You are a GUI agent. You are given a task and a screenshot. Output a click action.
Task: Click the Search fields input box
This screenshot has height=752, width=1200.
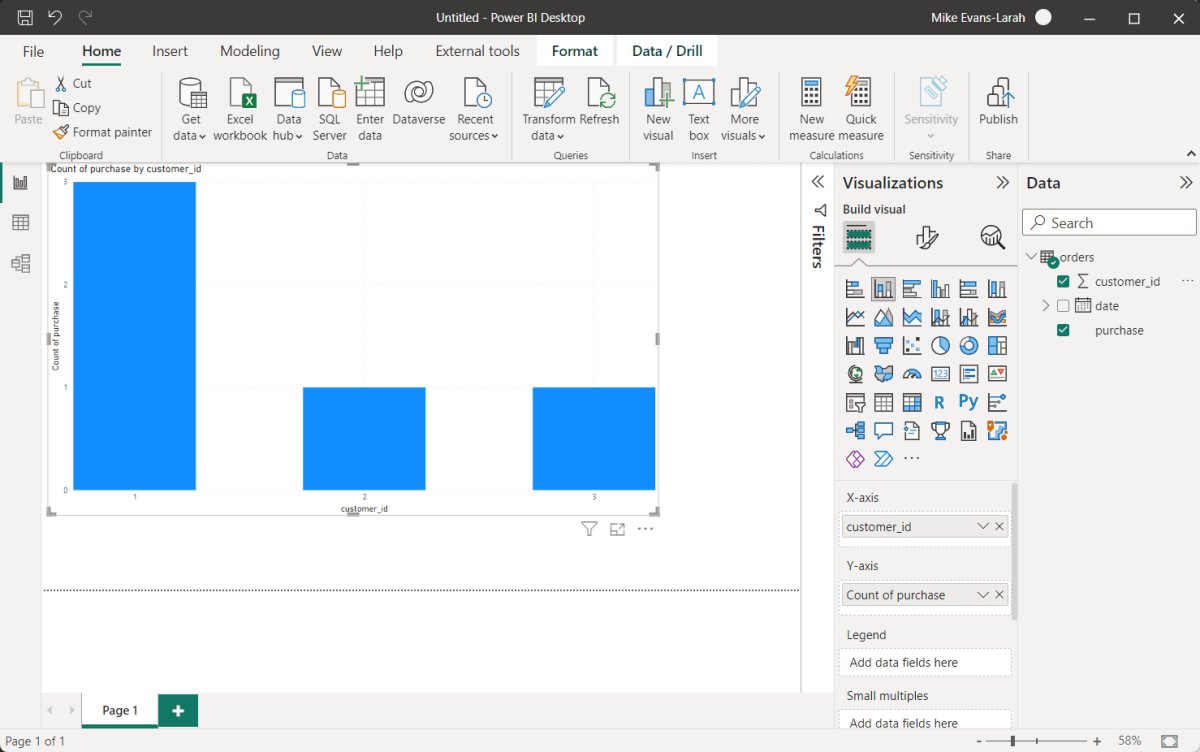tap(1109, 223)
